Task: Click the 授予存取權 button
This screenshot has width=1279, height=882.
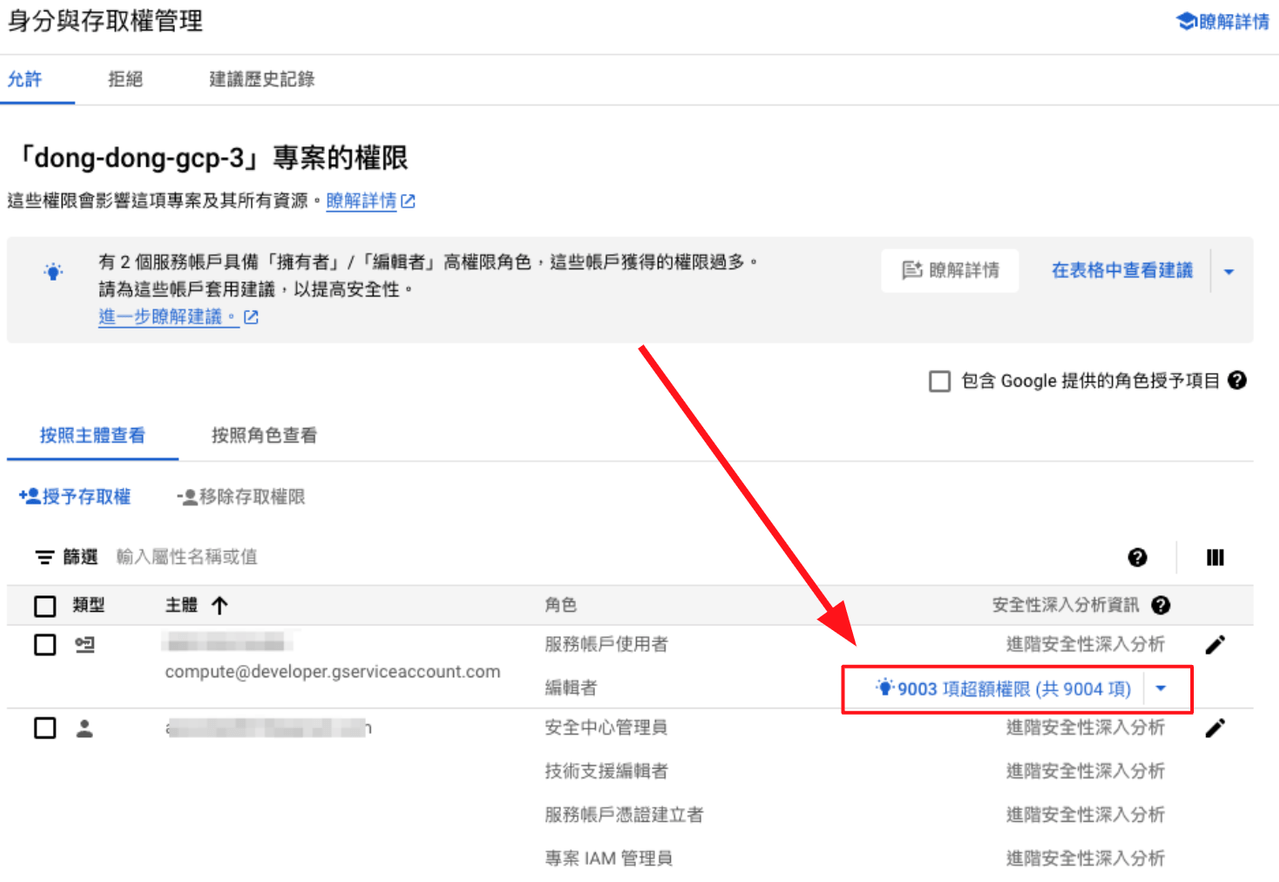Action: click(75, 497)
